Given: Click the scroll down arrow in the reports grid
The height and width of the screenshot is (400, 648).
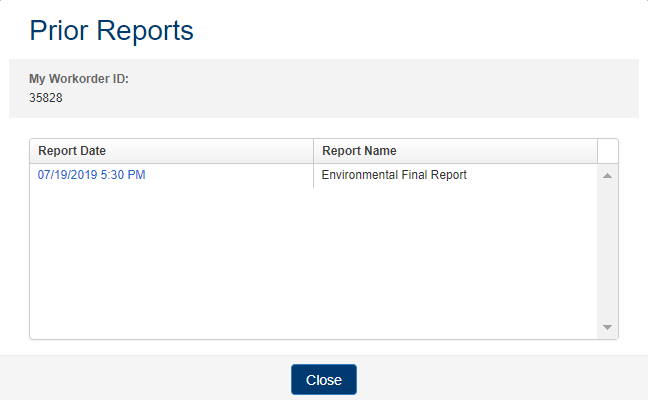Looking at the screenshot, I should coord(607,328).
